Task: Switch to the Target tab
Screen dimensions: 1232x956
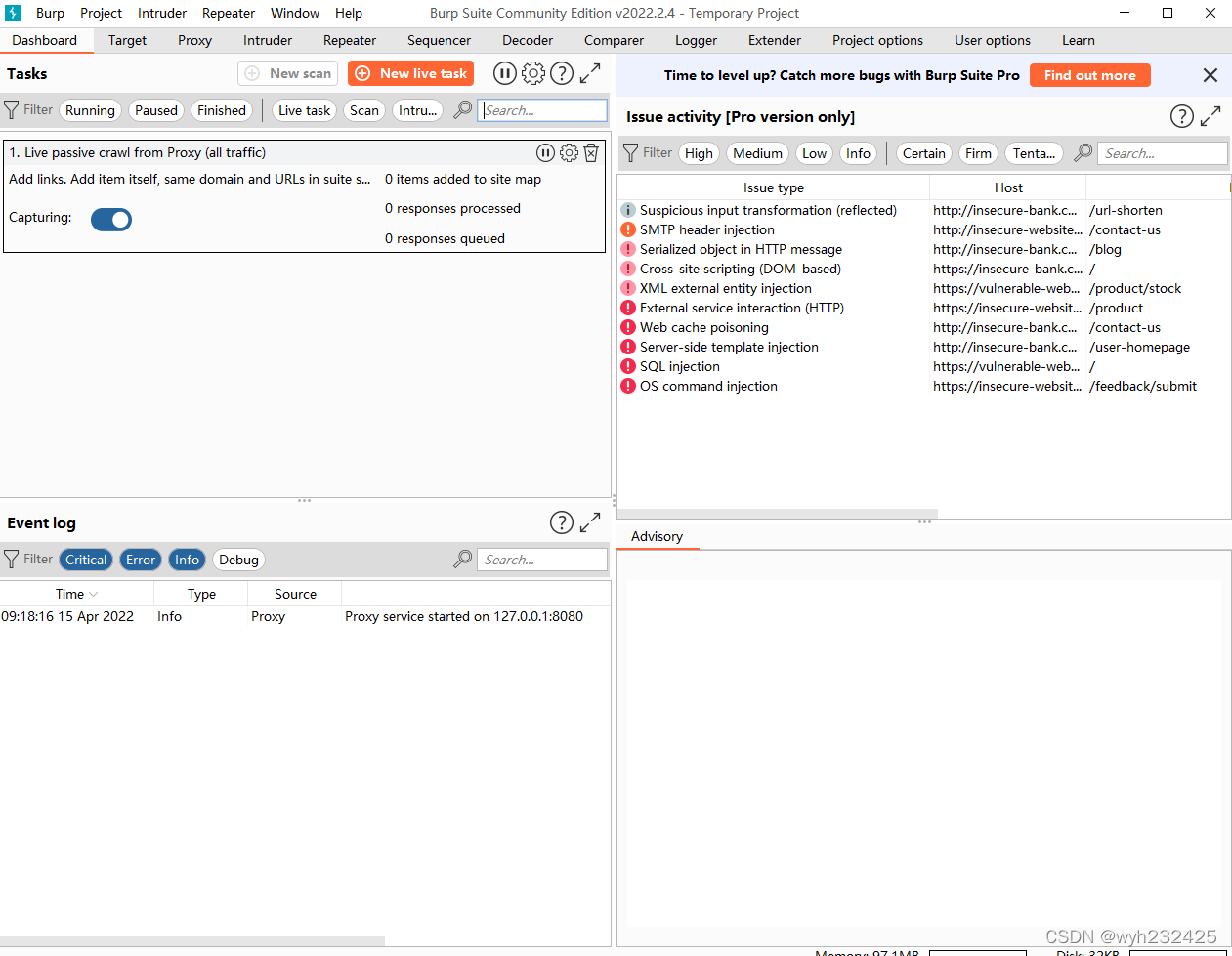Action: pos(127,40)
